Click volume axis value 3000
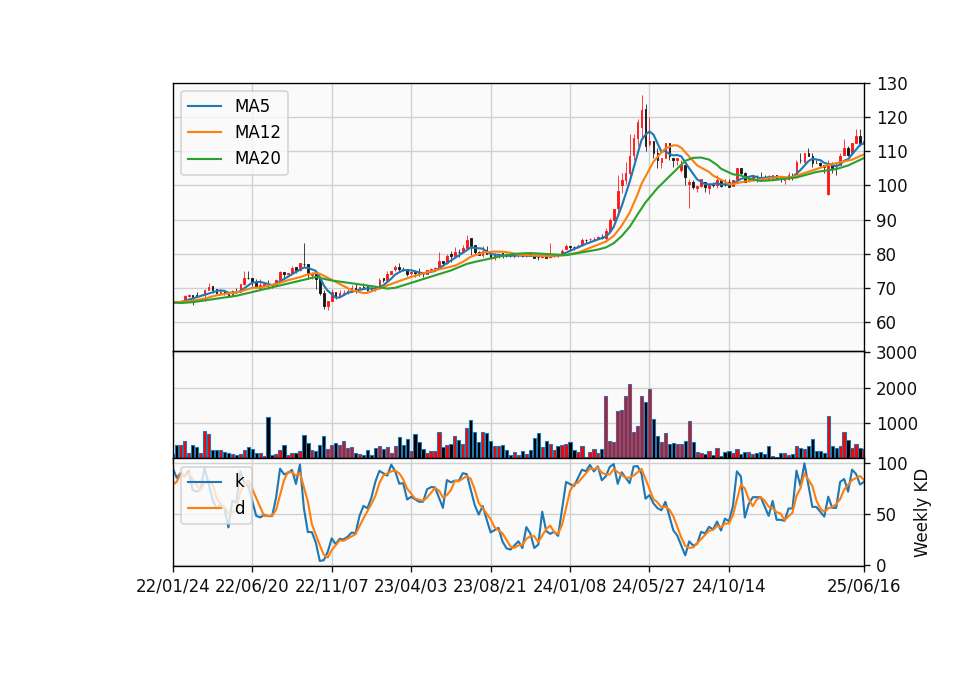Screen dimensions: 960x690 897,353
